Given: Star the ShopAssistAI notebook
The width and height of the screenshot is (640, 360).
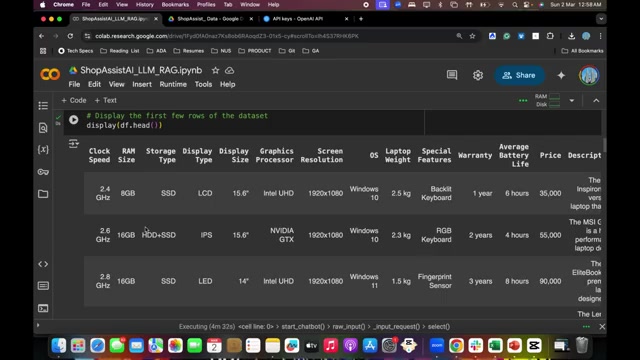Looking at the screenshot, I should click(x=215, y=70).
